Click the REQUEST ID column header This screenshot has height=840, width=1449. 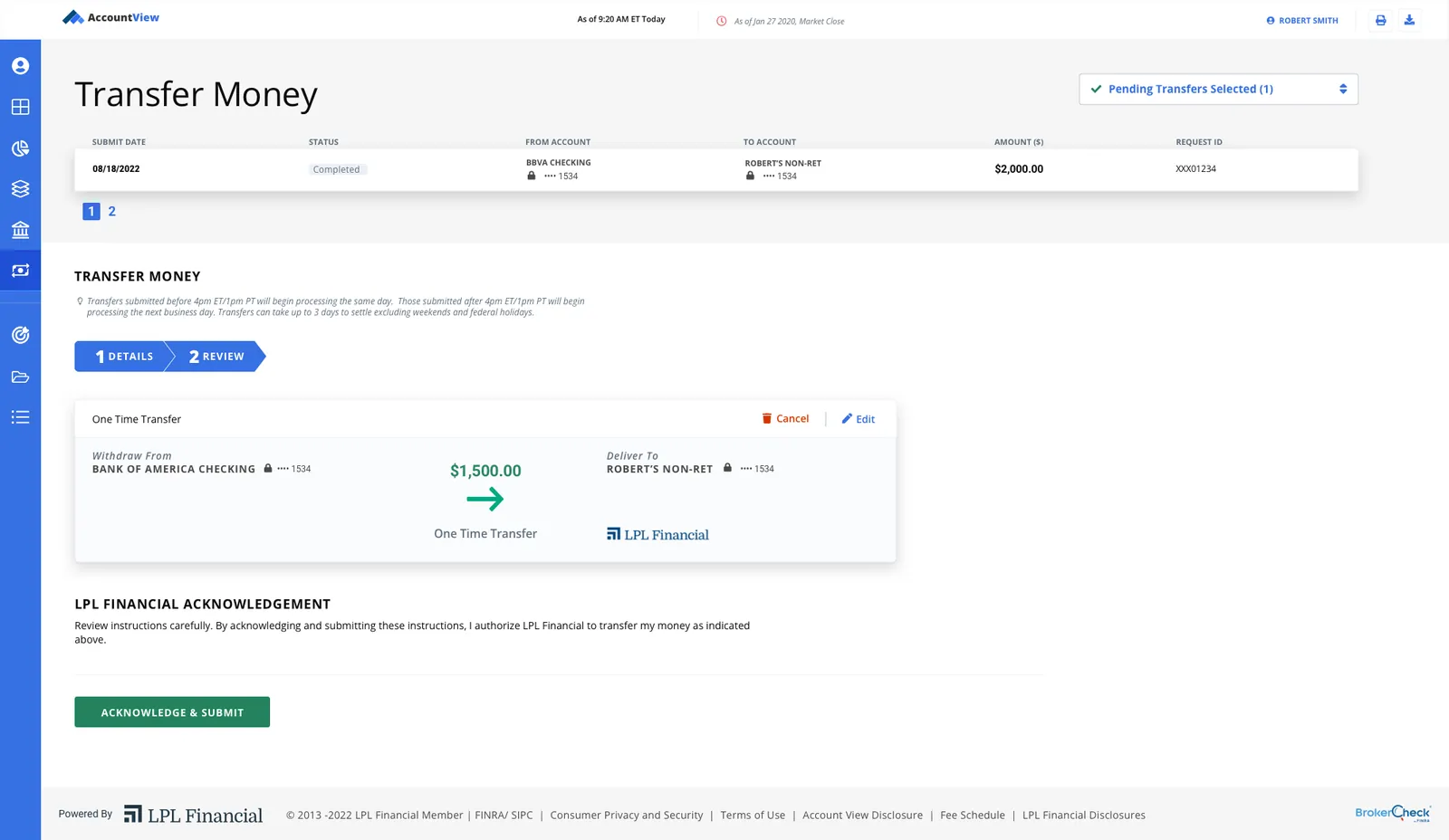click(x=1199, y=142)
